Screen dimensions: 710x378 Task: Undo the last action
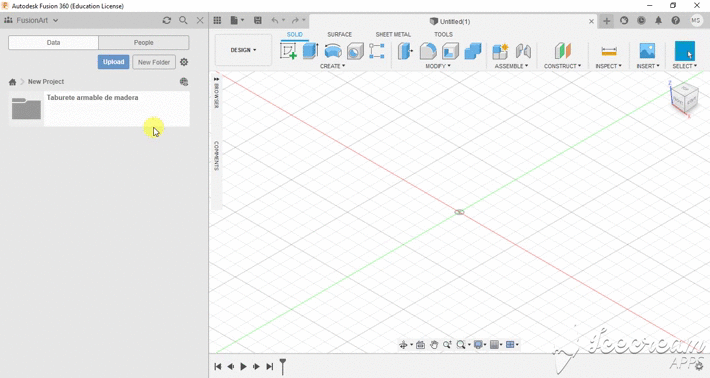tap(275, 20)
